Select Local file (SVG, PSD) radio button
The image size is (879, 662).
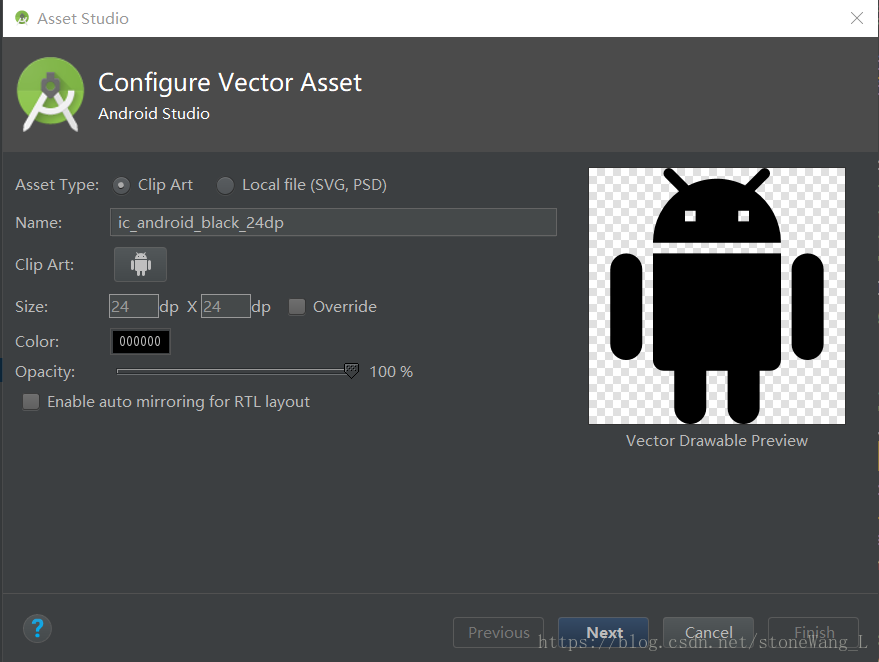[225, 185]
